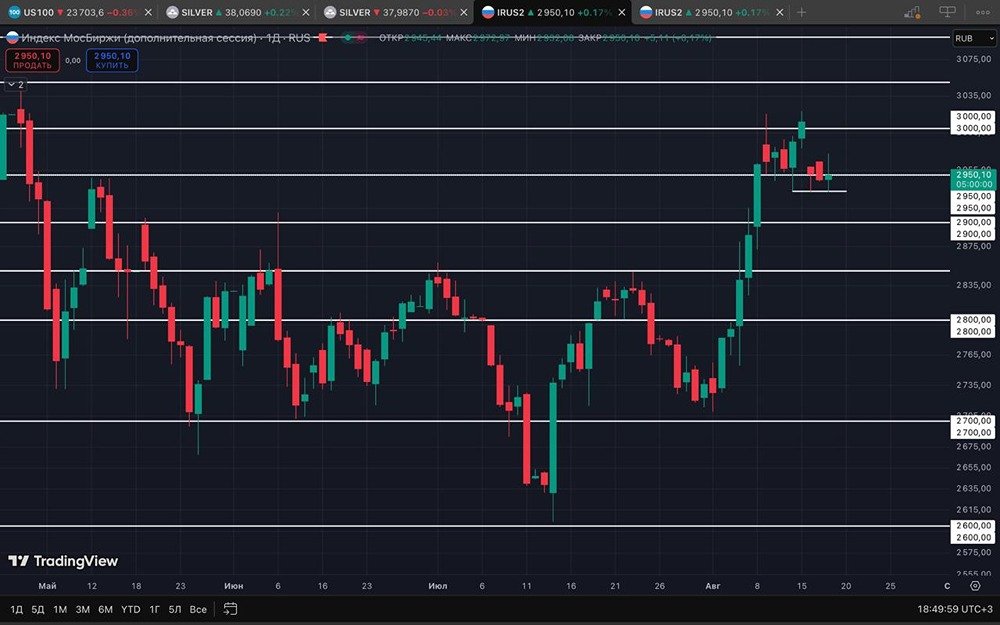
Task: Select the 1Г time range
Action: (154, 609)
